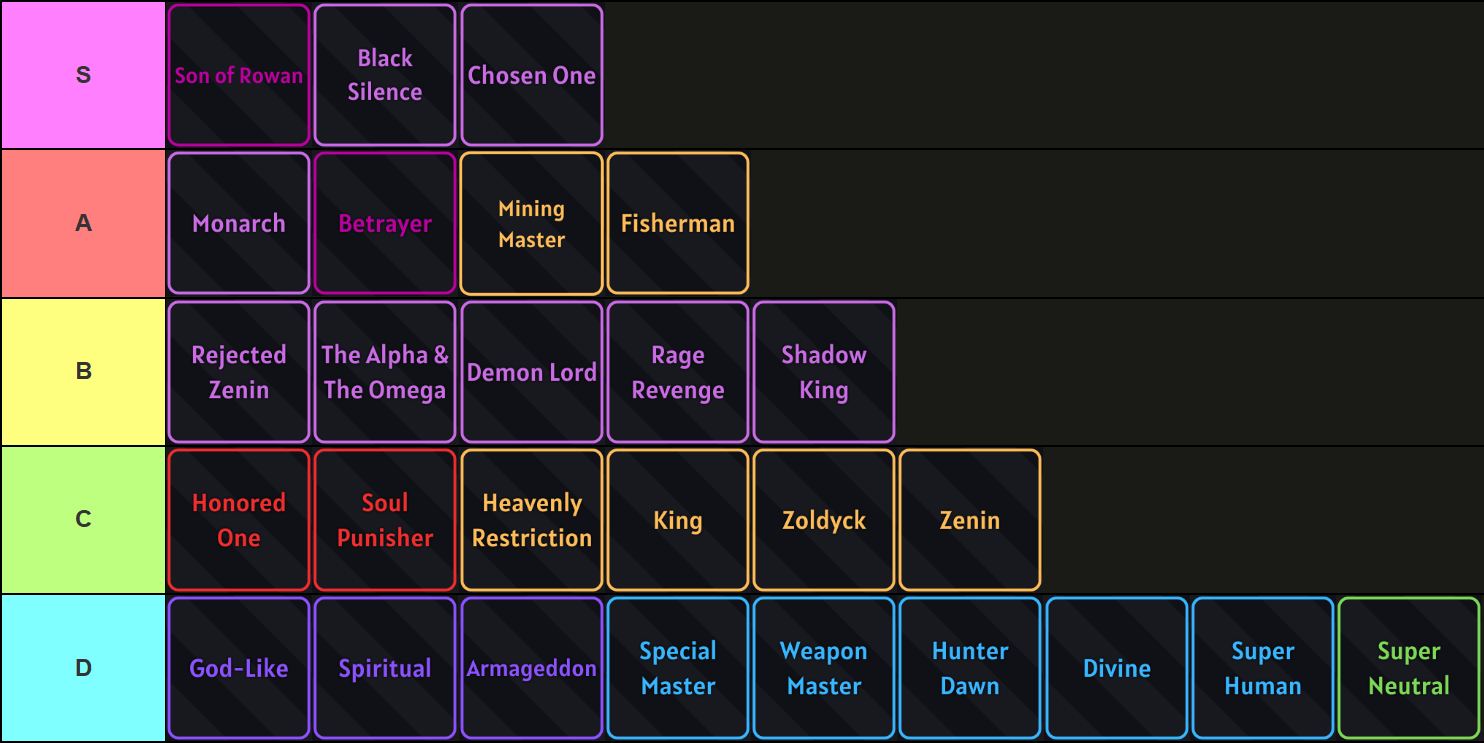Select the Zoldyck tile
Image resolution: width=1484 pixels, height=743 pixels.
[824, 520]
